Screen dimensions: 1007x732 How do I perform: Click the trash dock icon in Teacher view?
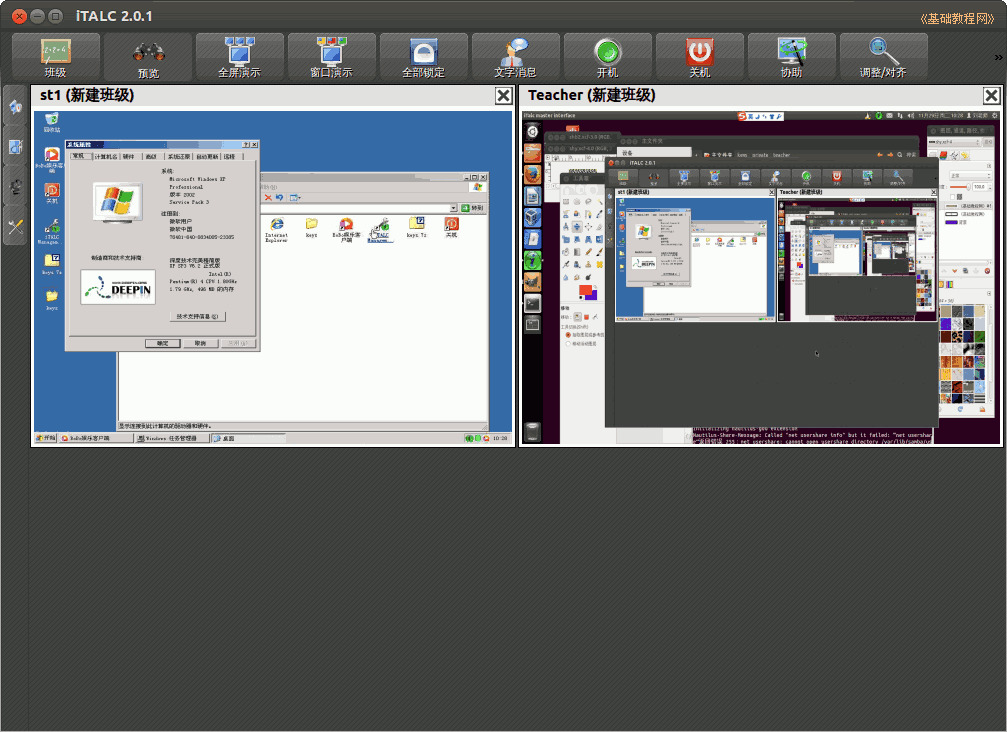pyautogui.click(x=532, y=431)
